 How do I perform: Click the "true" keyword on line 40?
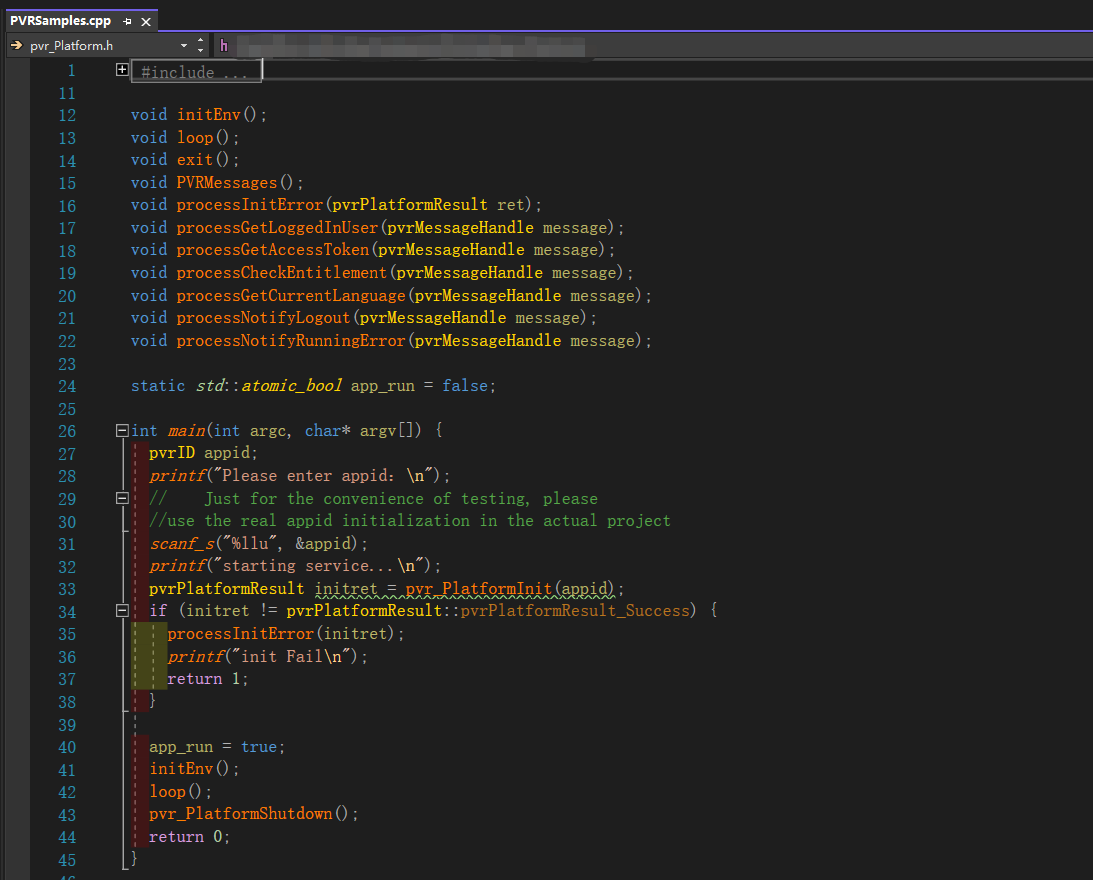point(259,747)
